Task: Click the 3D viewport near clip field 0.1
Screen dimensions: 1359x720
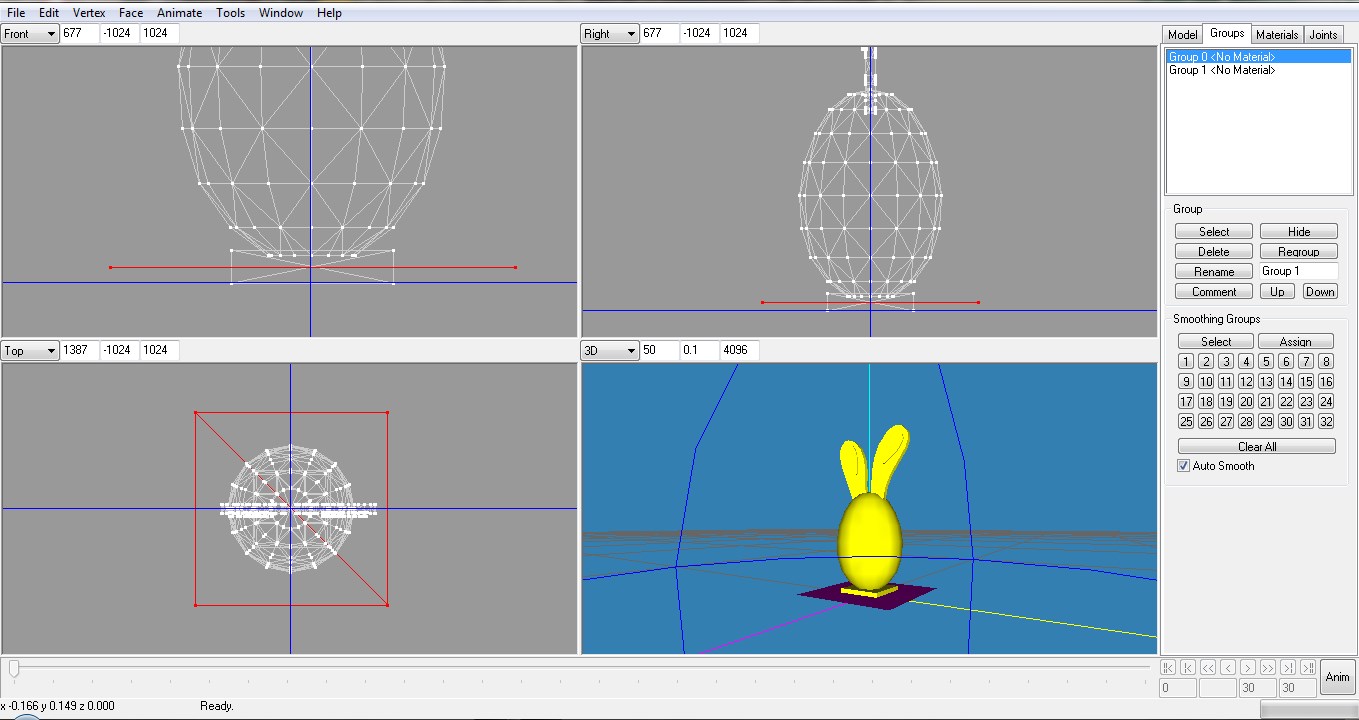Action: 699,350
